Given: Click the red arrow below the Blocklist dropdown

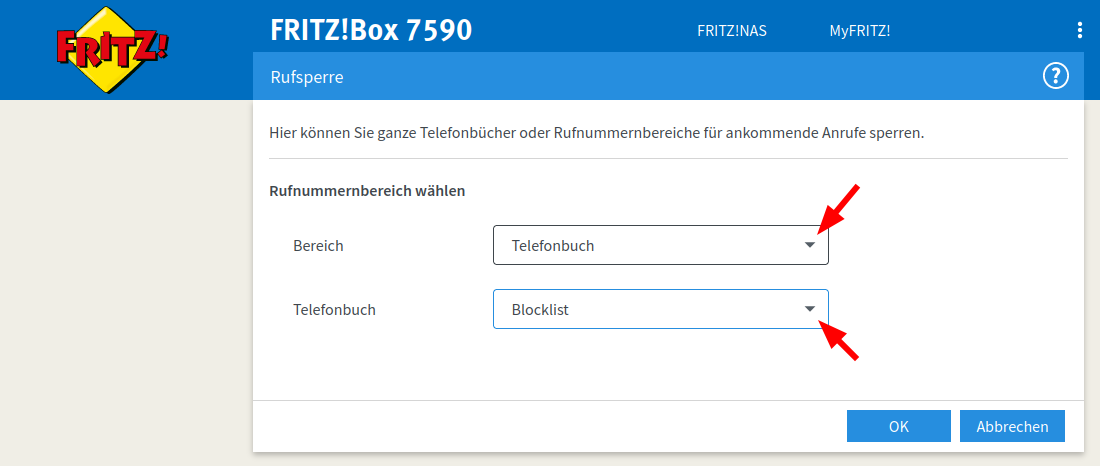Looking at the screenshot, I should 840,340.
